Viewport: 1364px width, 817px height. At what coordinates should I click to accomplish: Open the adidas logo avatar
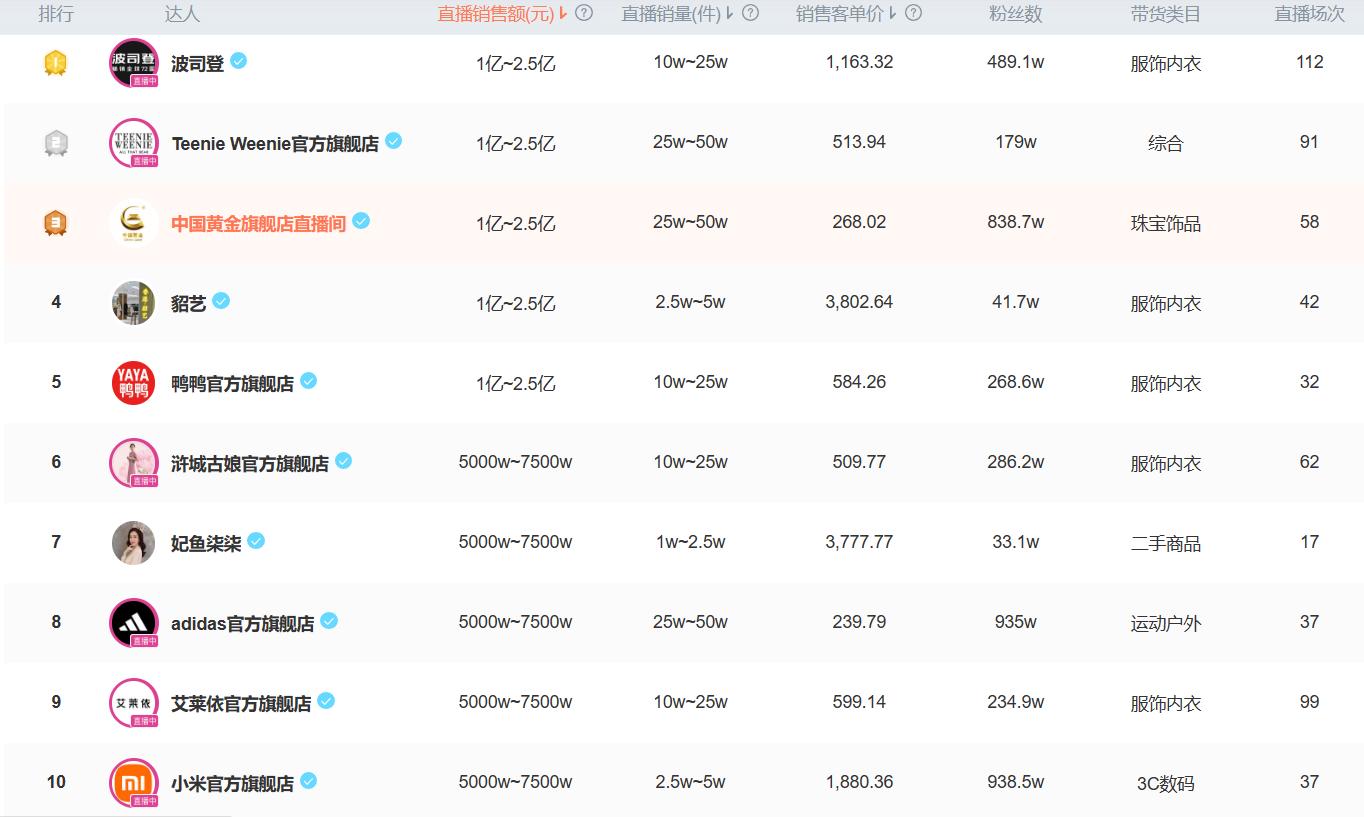click(x=134, y=623)
